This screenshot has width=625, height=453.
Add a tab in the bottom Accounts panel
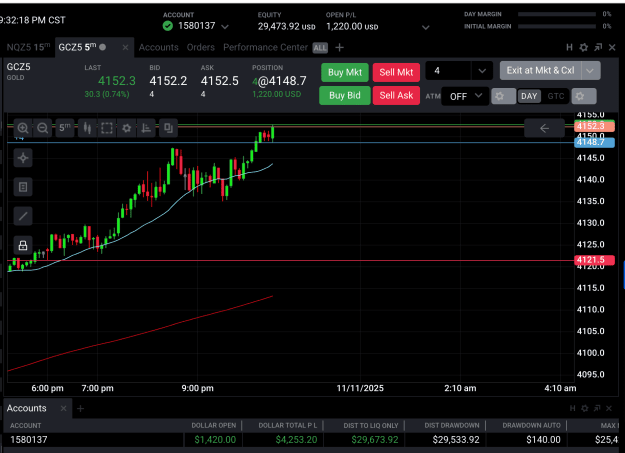pyautogui.click(x=80, y=408)
